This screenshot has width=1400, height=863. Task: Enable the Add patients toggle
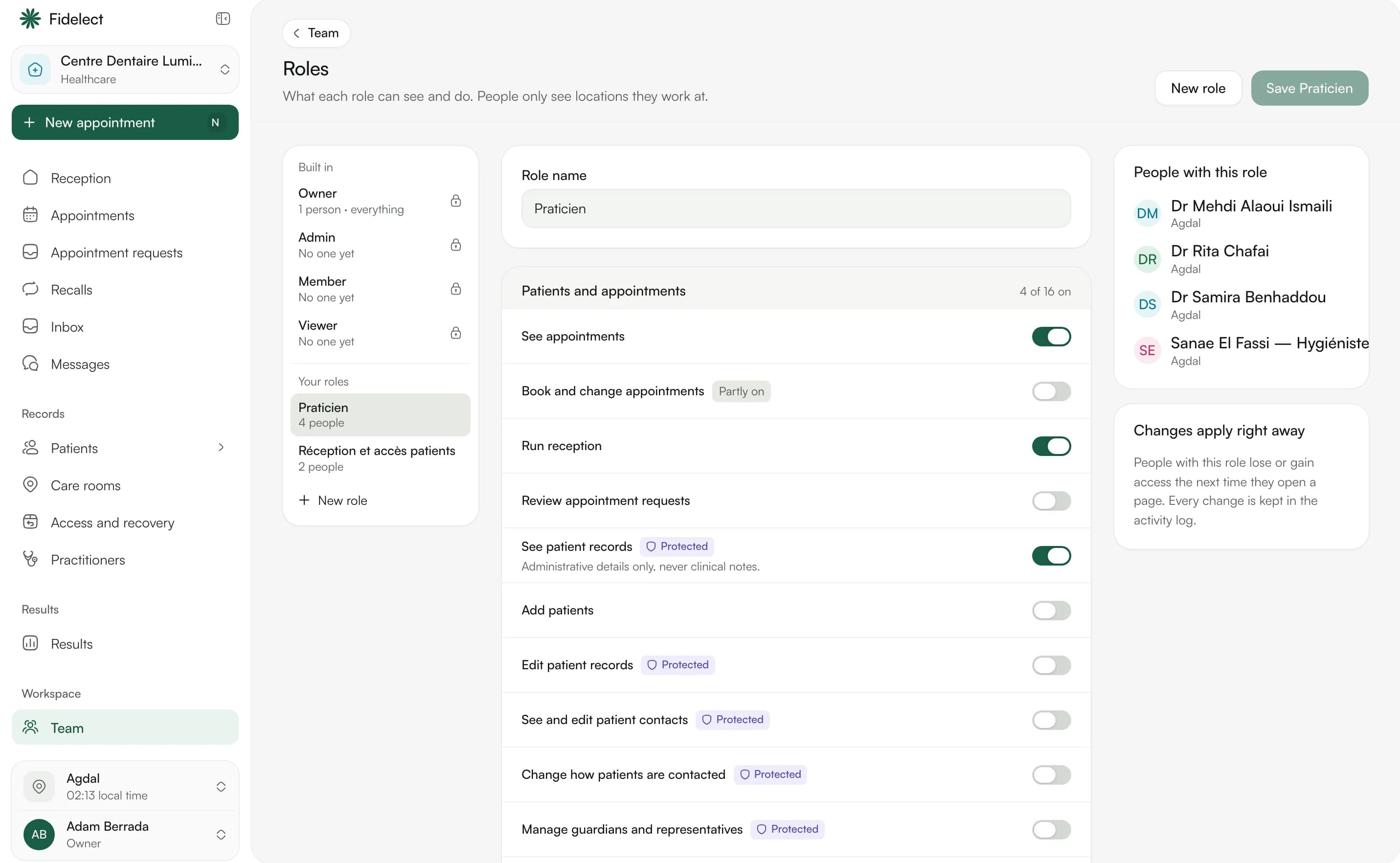point(1051,611)
